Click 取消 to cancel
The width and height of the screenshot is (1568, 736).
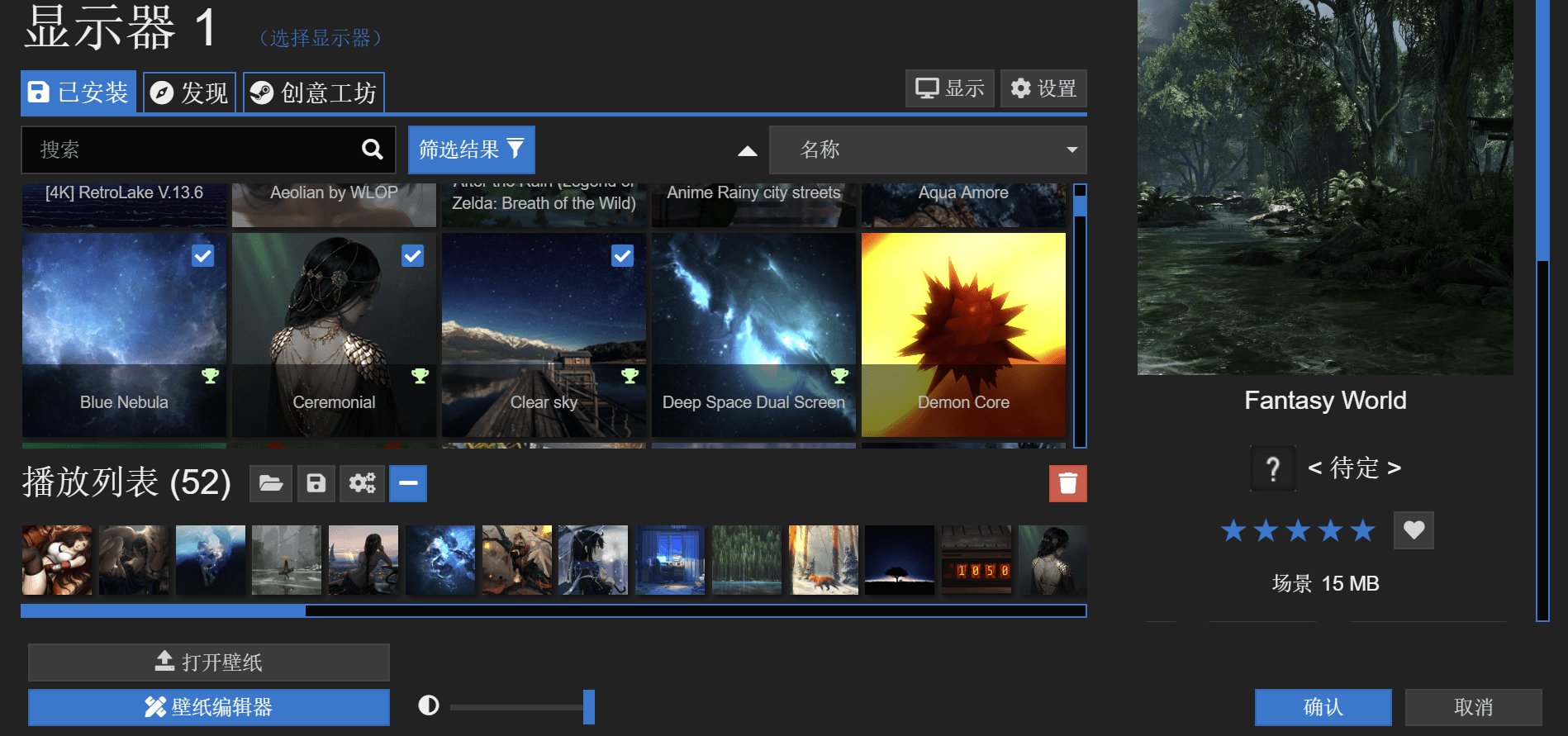pyautogui.click(x=1473, y=707)
